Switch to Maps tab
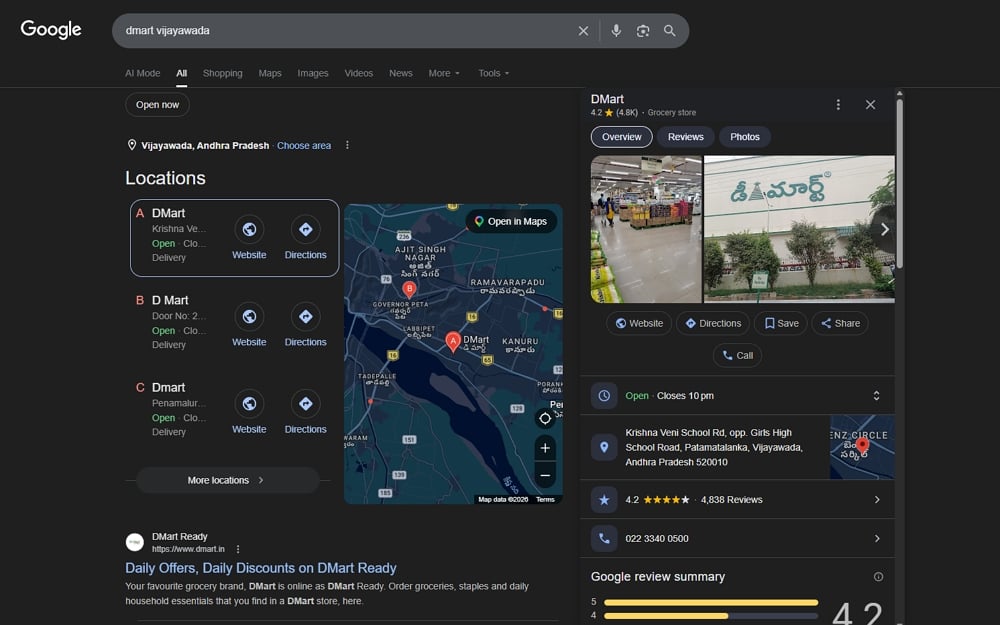1000x625 pixels. pos(270,73)
